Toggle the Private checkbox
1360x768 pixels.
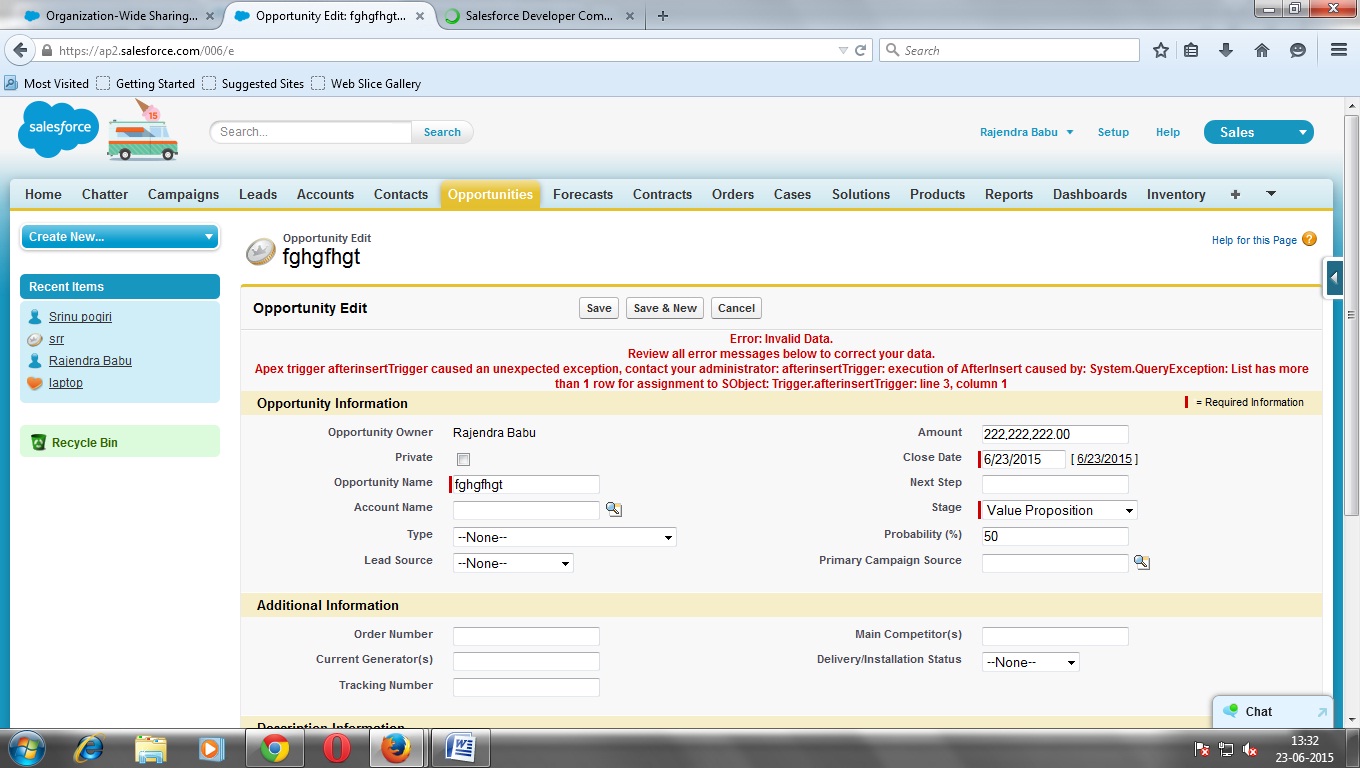463,459
